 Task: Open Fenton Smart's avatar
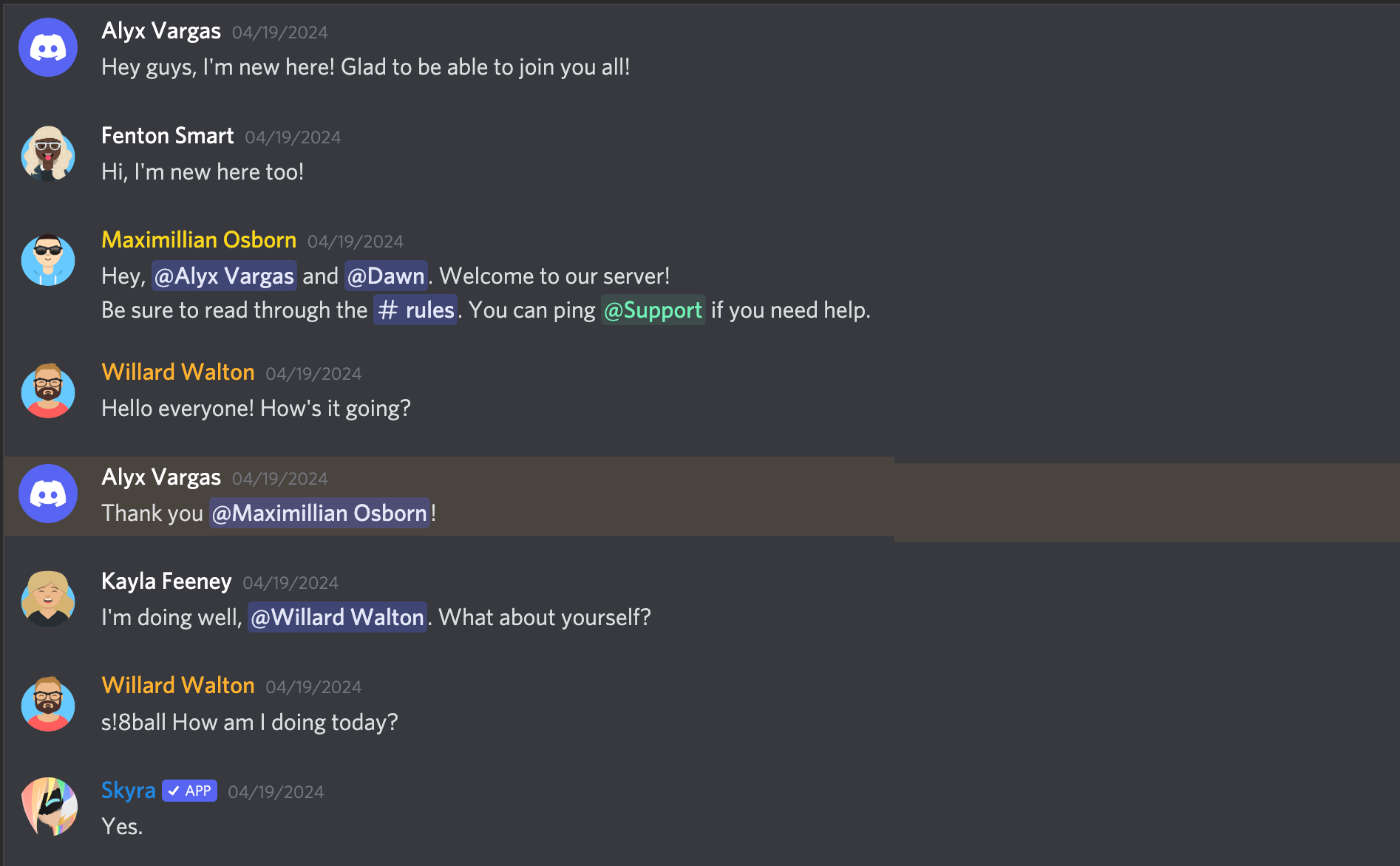(x=48, y=153)
